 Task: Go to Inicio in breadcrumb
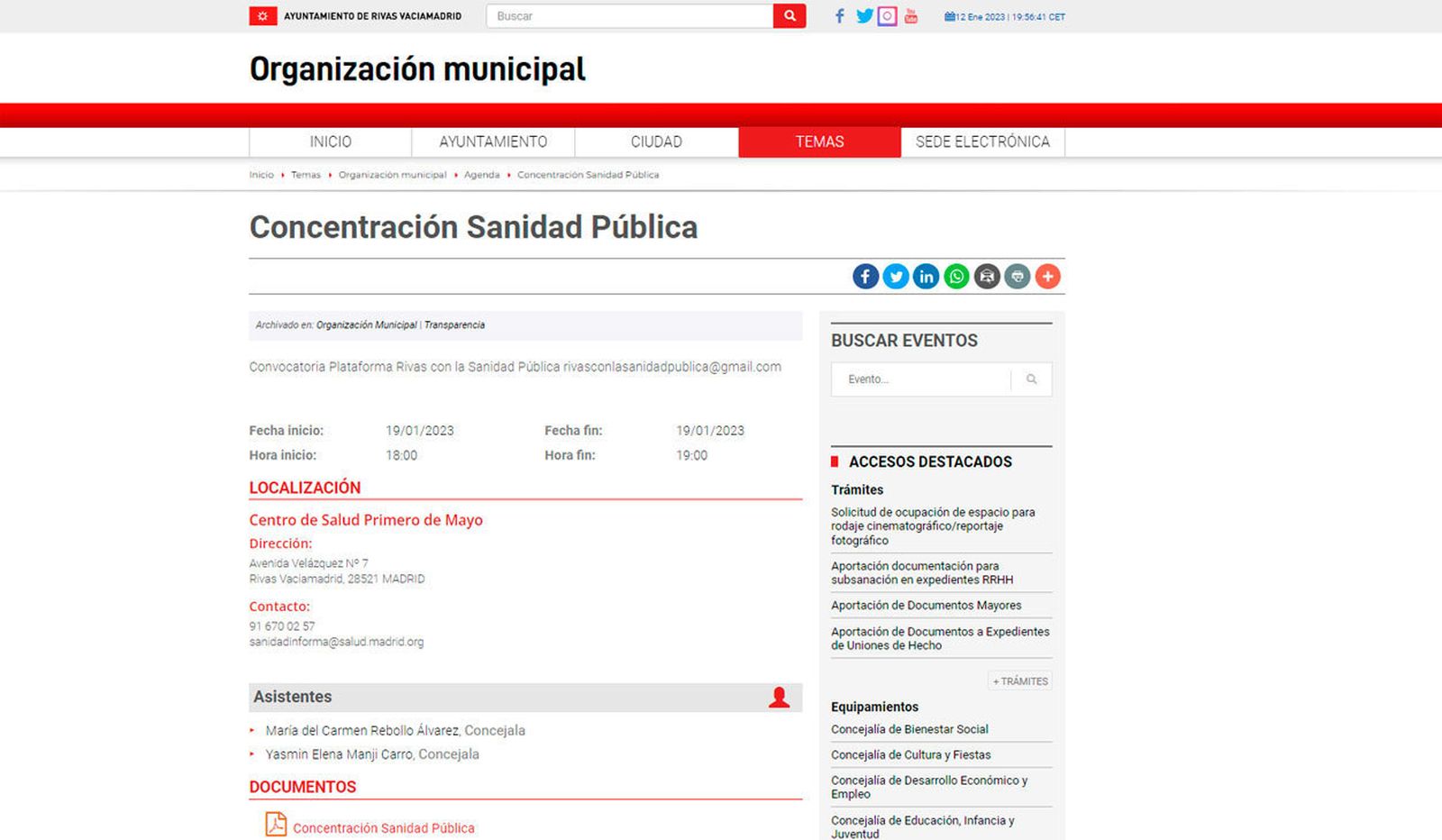[x=261, y=175]
